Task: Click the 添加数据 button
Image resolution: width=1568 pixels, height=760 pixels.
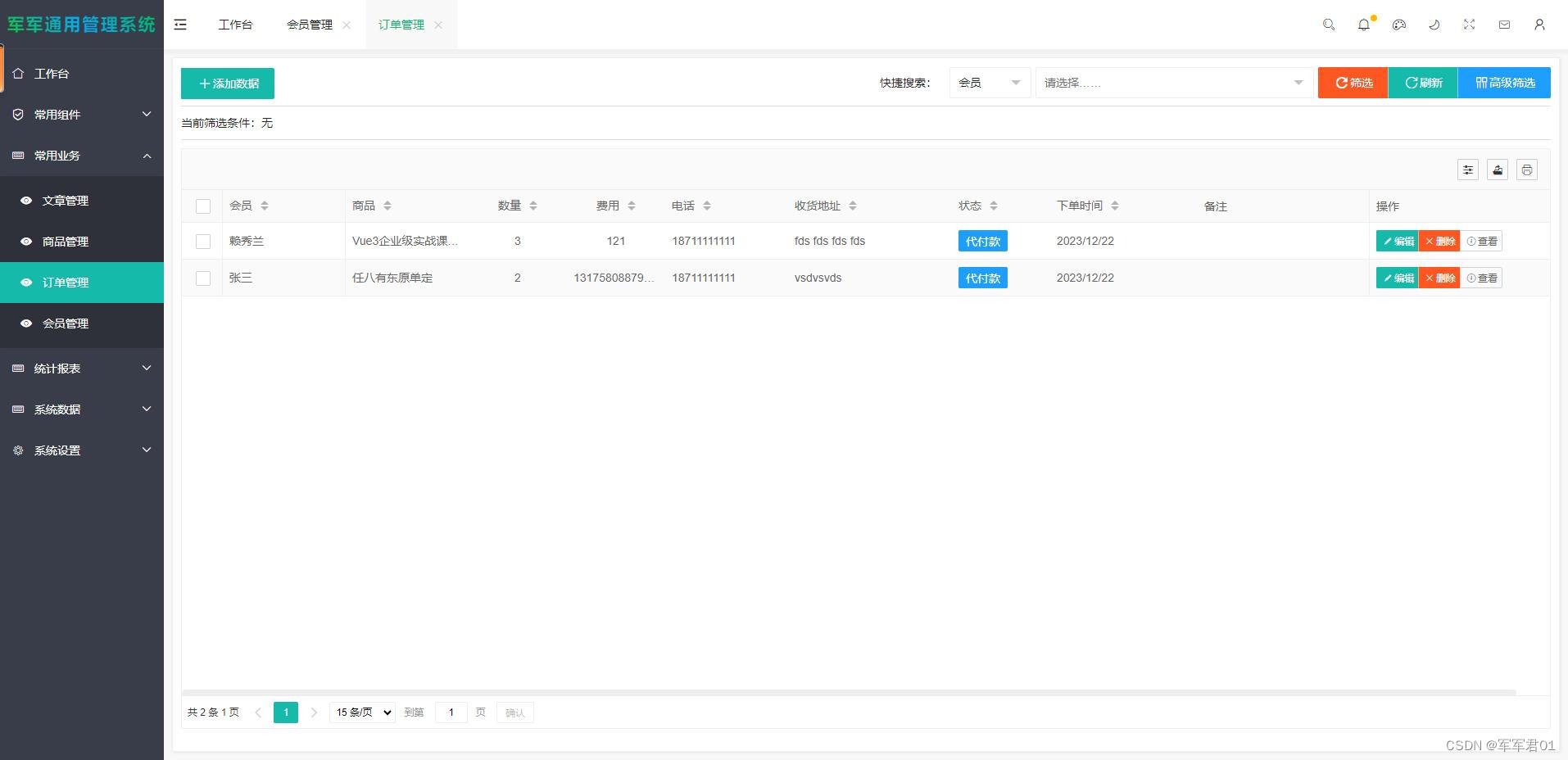Action: pyautogui.click(x=228, y=84)
